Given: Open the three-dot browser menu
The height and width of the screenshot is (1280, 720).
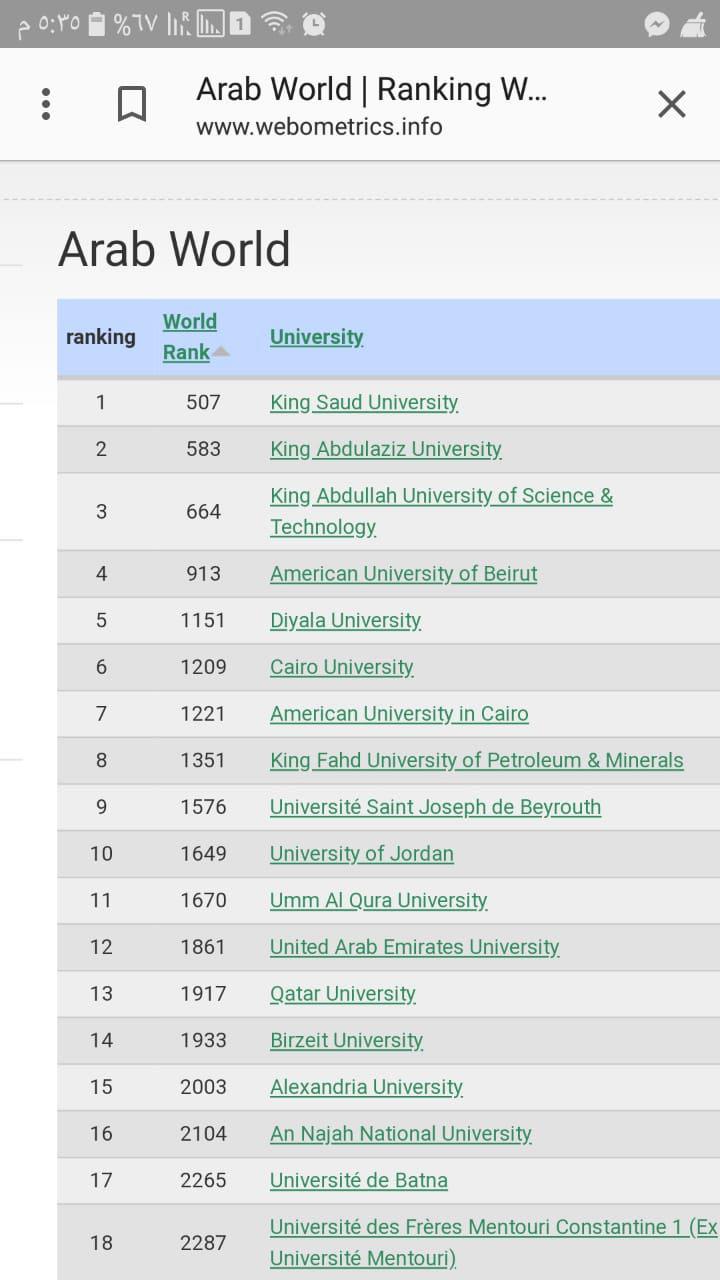Looking at the screenshot, I should tap(46, 104).
